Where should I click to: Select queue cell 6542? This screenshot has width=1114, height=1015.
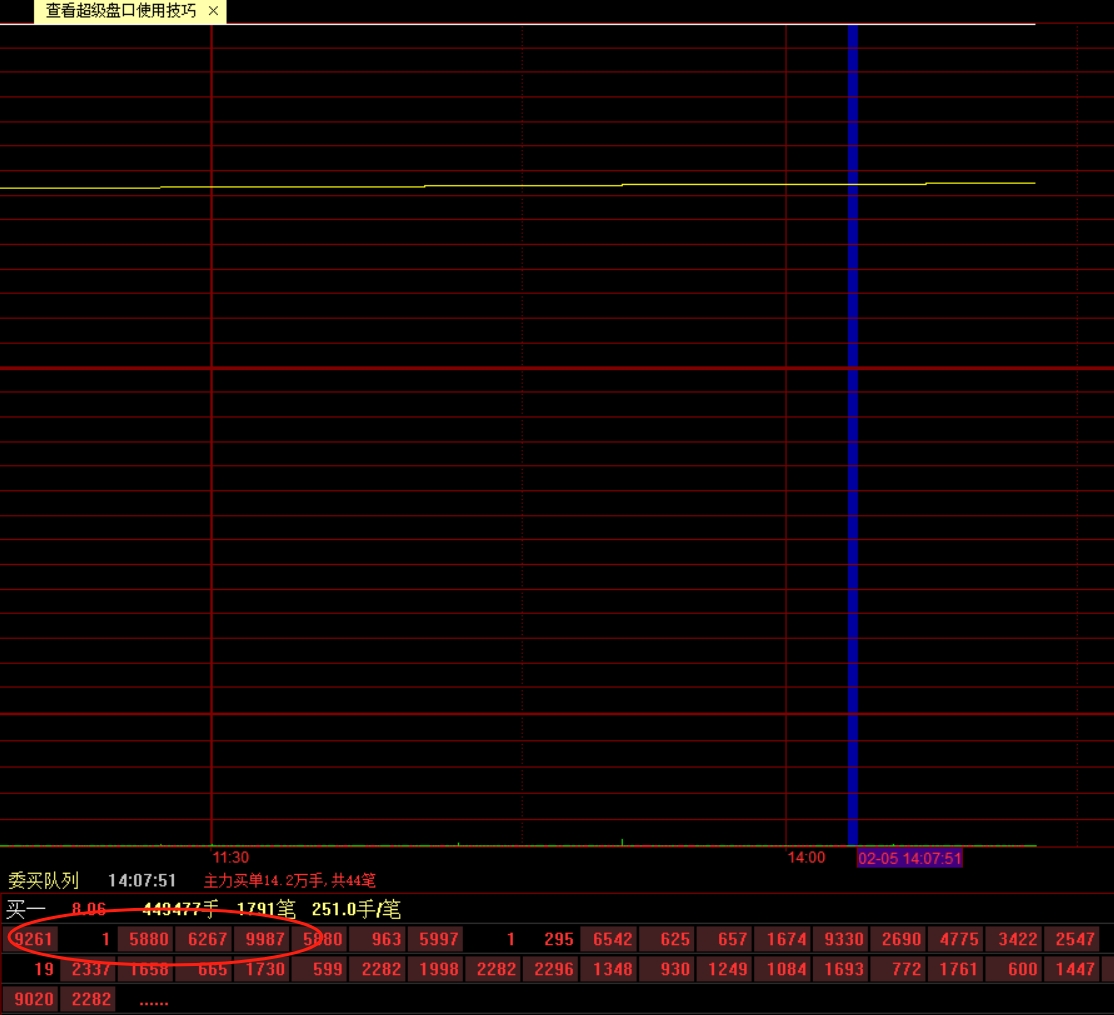[610, 939]
